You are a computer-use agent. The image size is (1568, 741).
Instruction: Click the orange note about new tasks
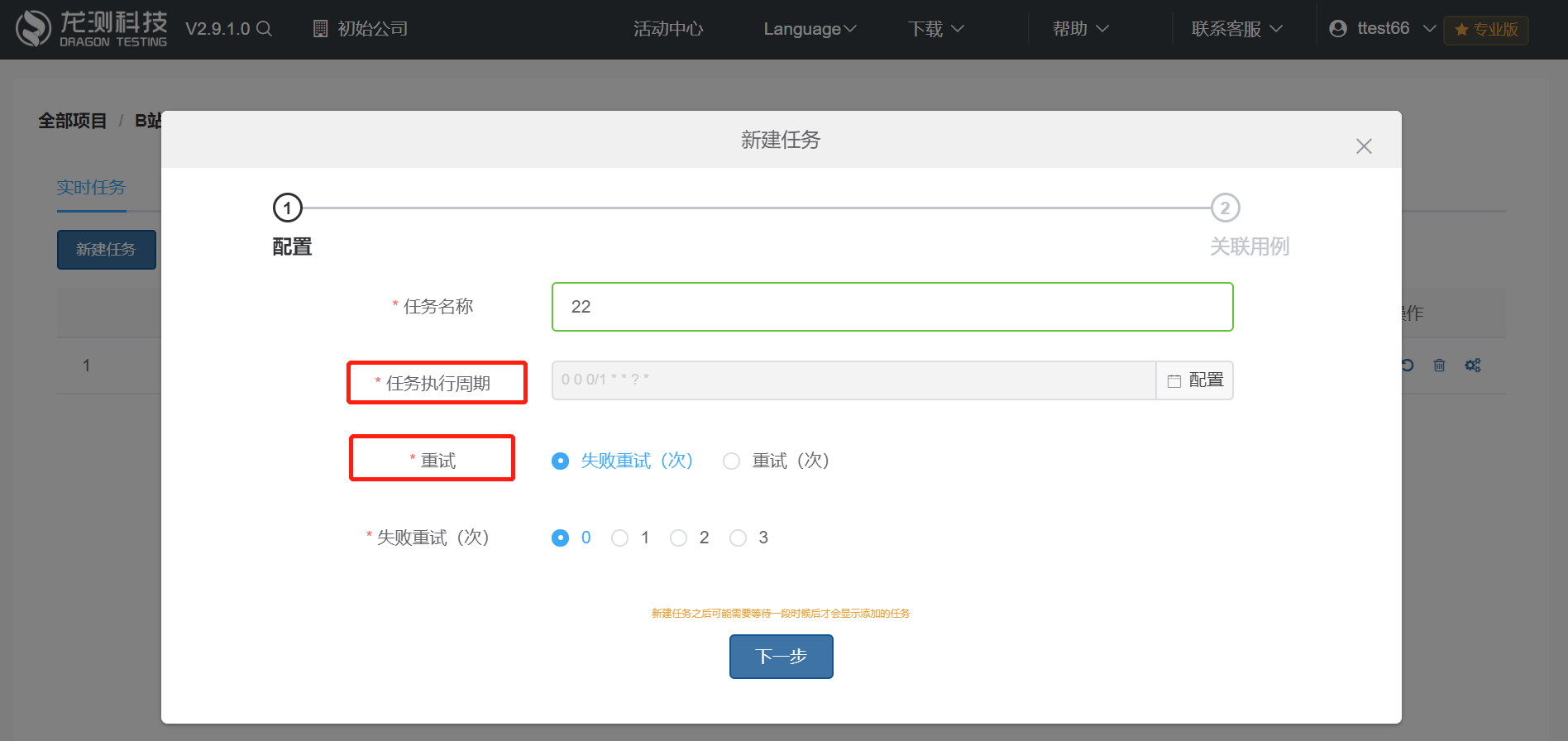pyautogui.click(x=781, y=614)
